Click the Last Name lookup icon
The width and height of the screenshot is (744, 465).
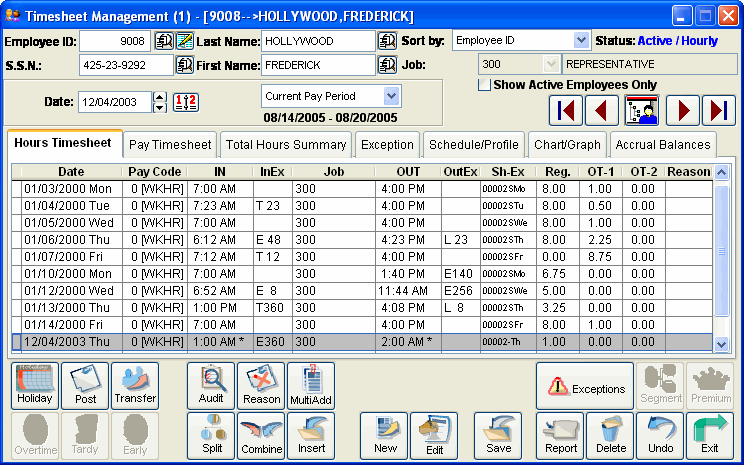pos(387,41)
